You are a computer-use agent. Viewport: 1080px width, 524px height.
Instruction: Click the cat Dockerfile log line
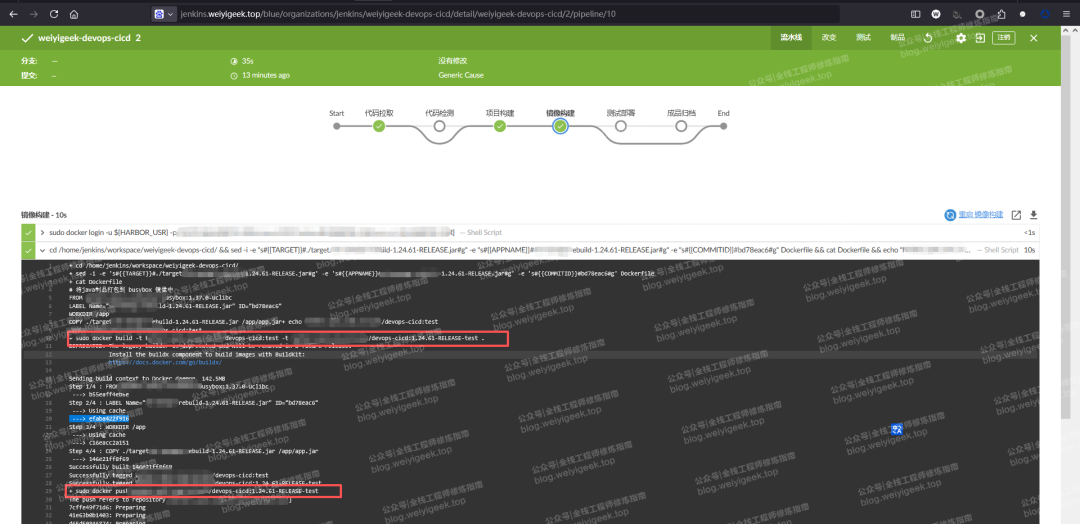tap(94, 281)
